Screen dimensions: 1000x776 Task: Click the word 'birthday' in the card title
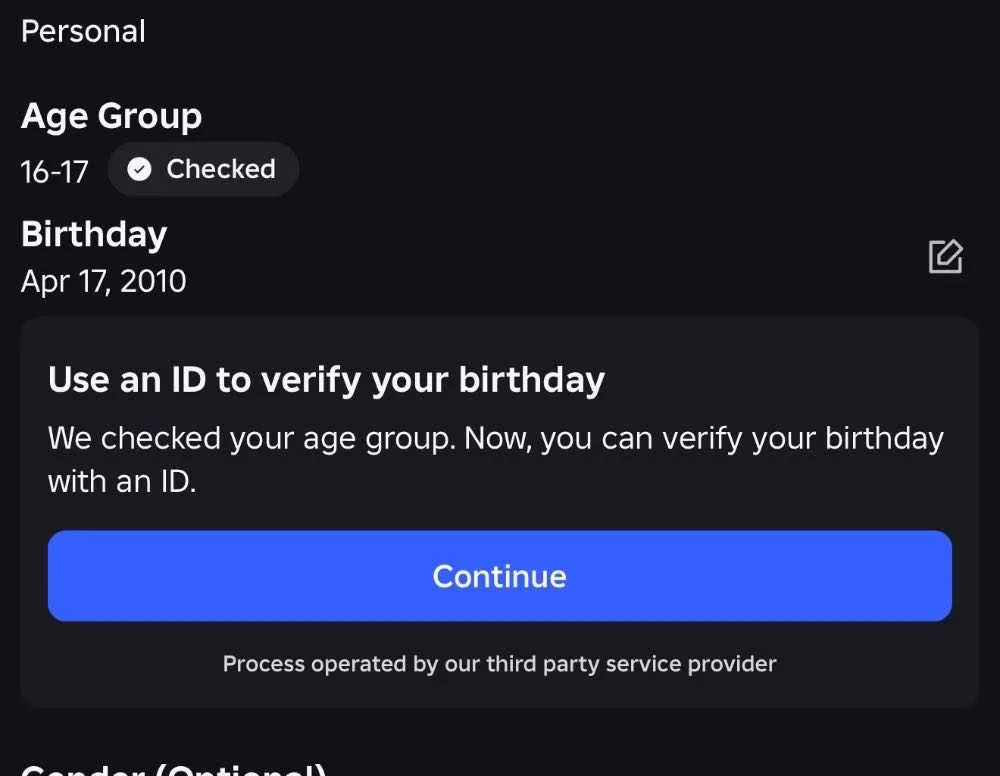pyautogui.click(x=531, y=381)
